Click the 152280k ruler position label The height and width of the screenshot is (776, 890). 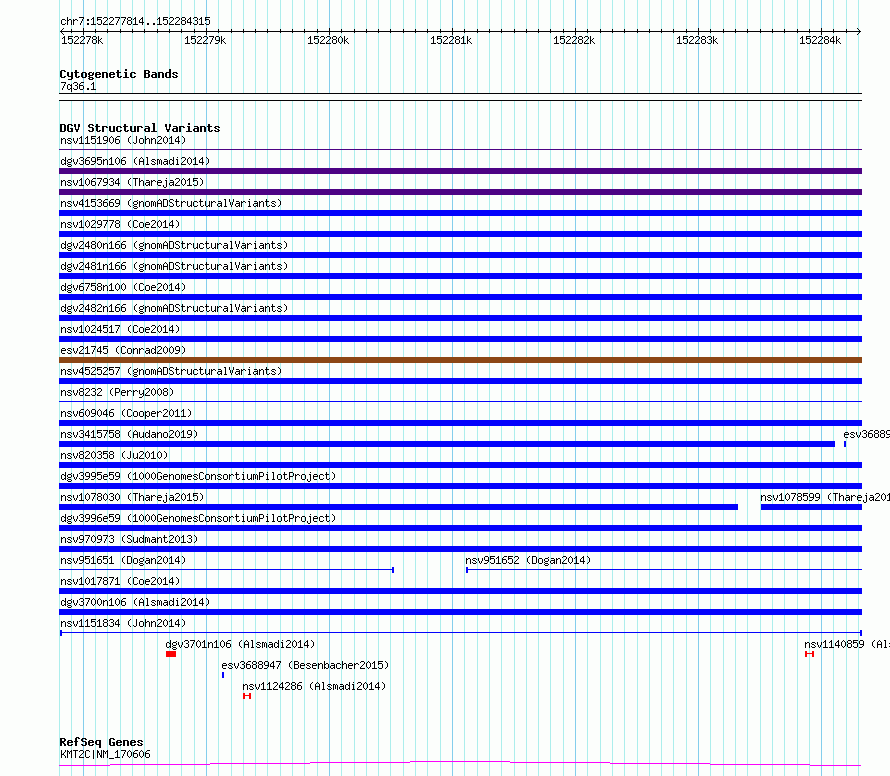tap(328, 40)
